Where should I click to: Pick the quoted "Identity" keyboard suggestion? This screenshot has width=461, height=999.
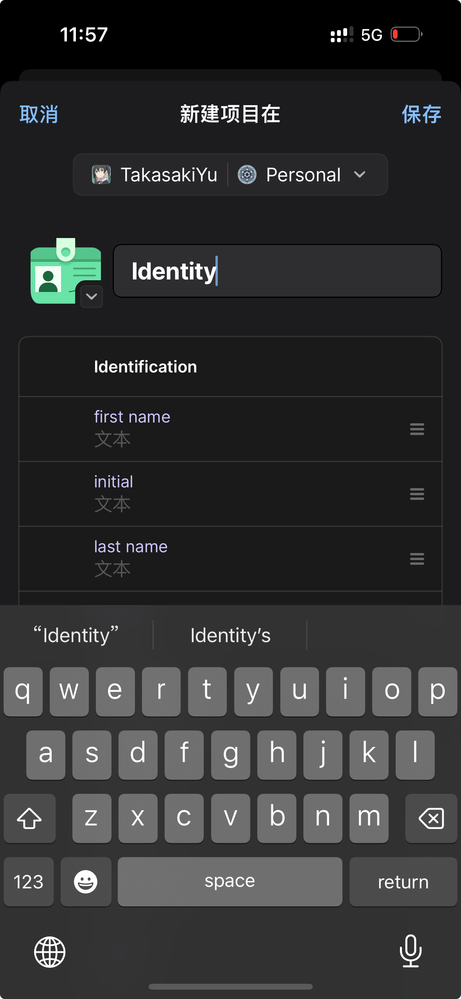[x=76, y=635]
